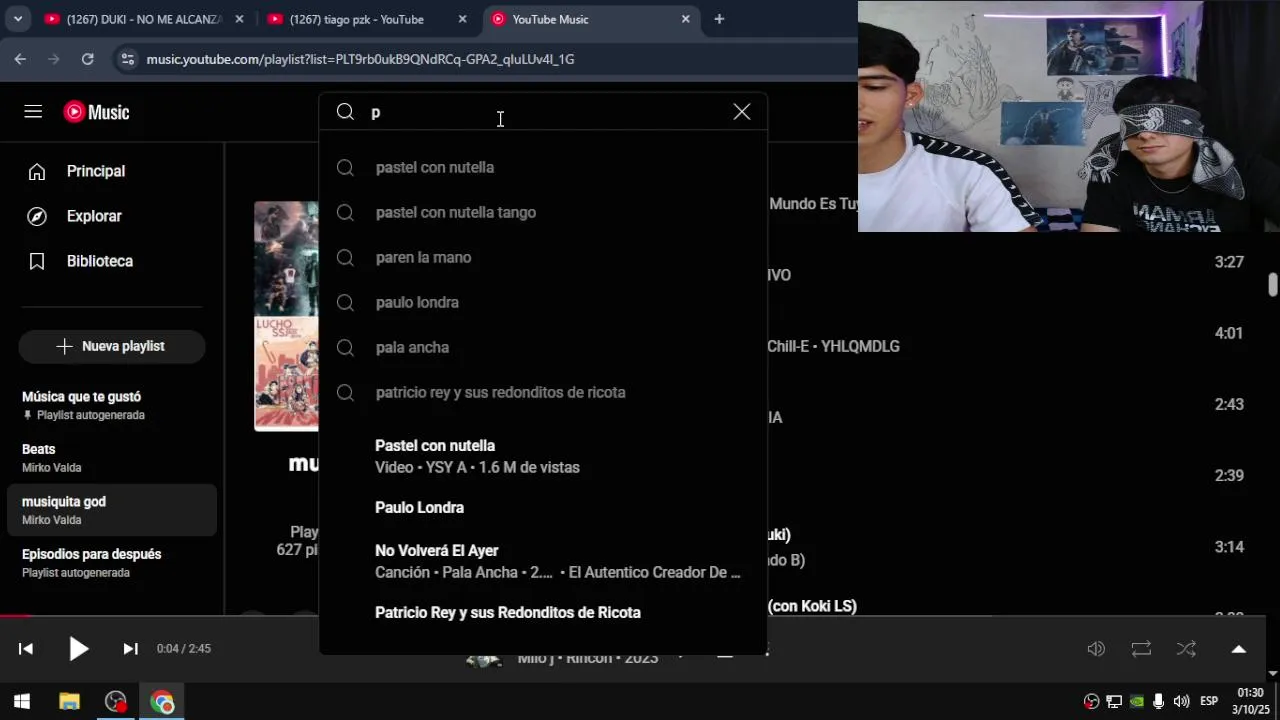Click the volume speaker icon in player bar
Screen dimensions: 1280x720
click(x=1096, y=649)
